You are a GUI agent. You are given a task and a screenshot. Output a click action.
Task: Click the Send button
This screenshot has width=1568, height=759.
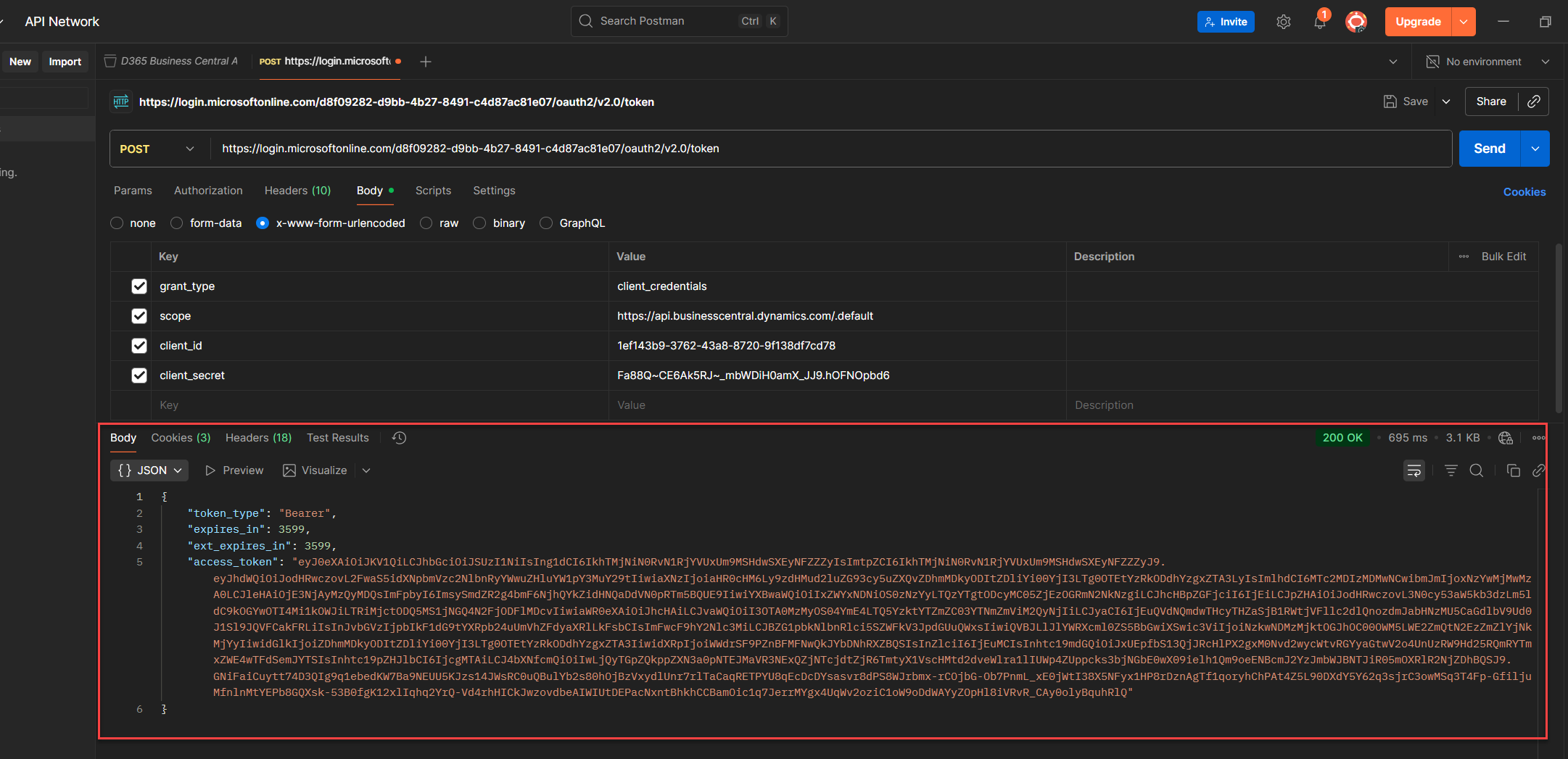point(1490,149)
